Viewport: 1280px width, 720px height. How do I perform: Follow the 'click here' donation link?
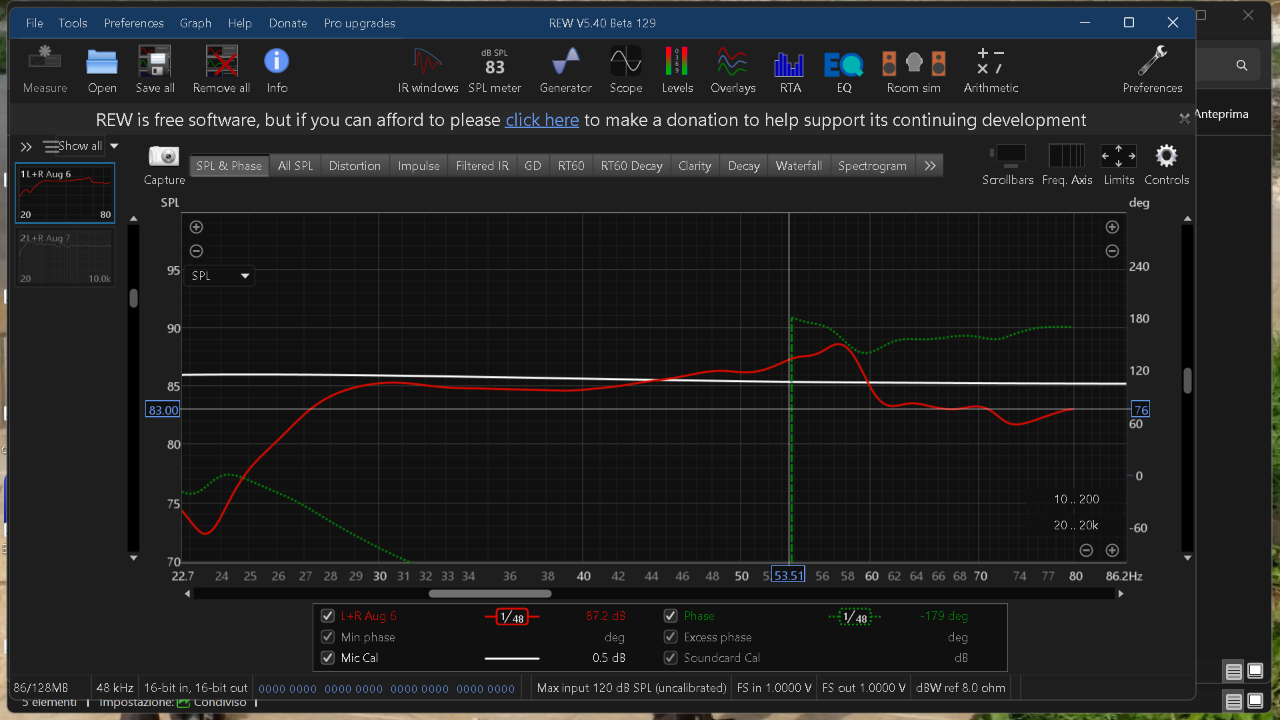[x=542, y=120]
